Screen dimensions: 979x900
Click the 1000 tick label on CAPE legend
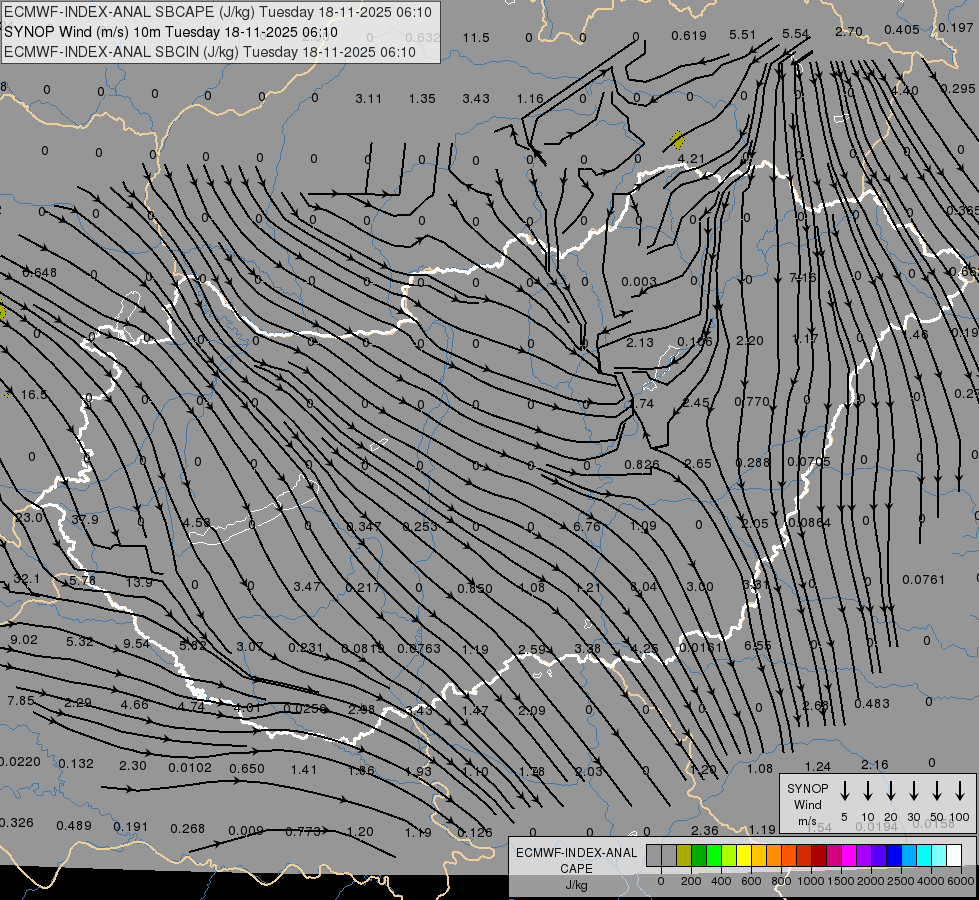pos(810,881)
